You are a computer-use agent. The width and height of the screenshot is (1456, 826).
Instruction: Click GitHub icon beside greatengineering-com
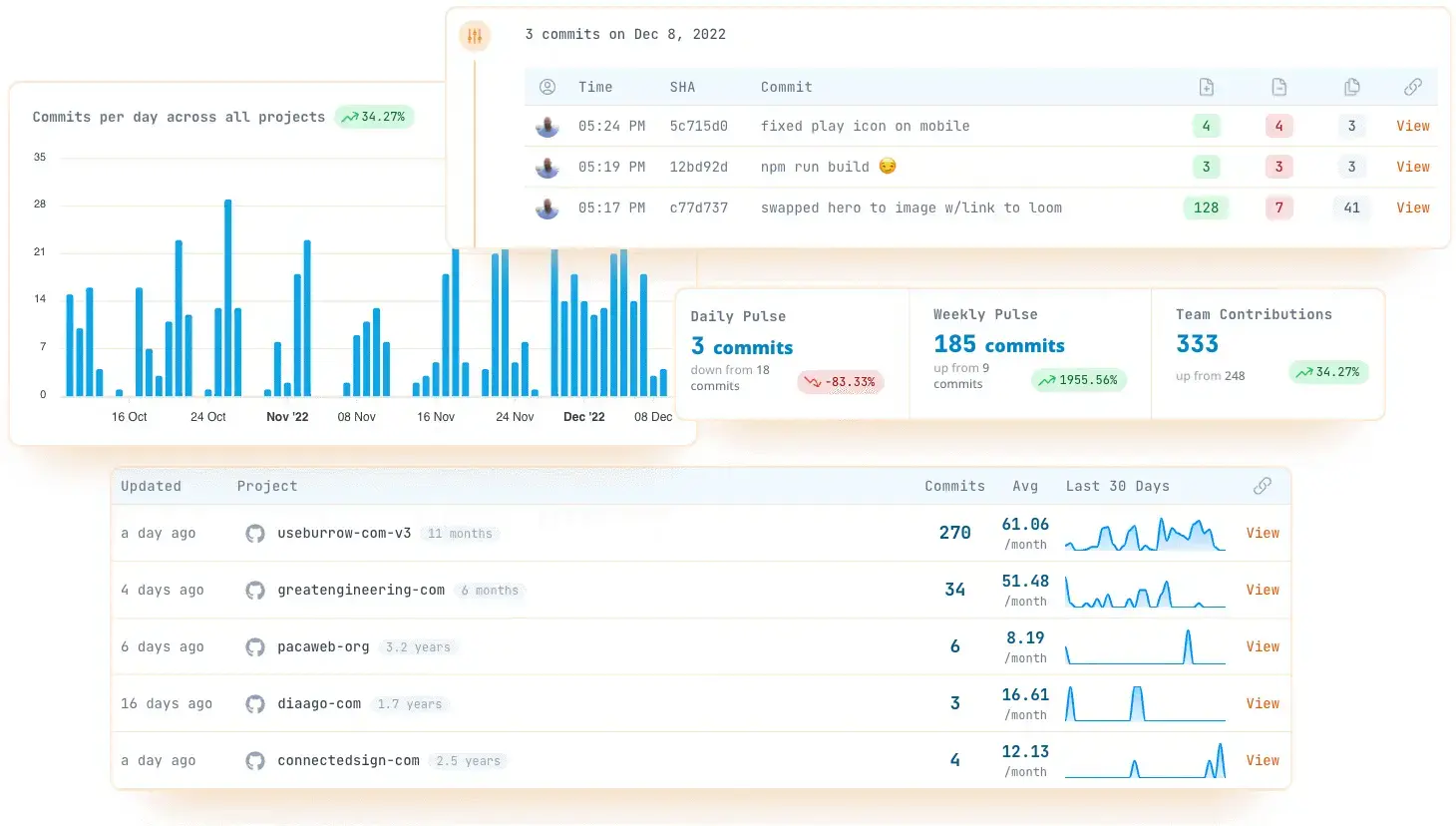(255, 591)
